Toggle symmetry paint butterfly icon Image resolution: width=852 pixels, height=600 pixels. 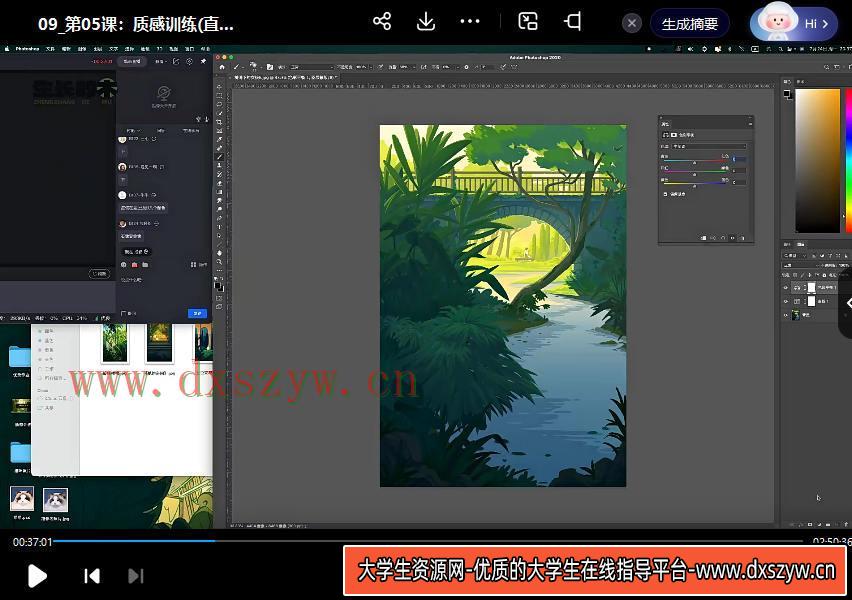[515, 67]
